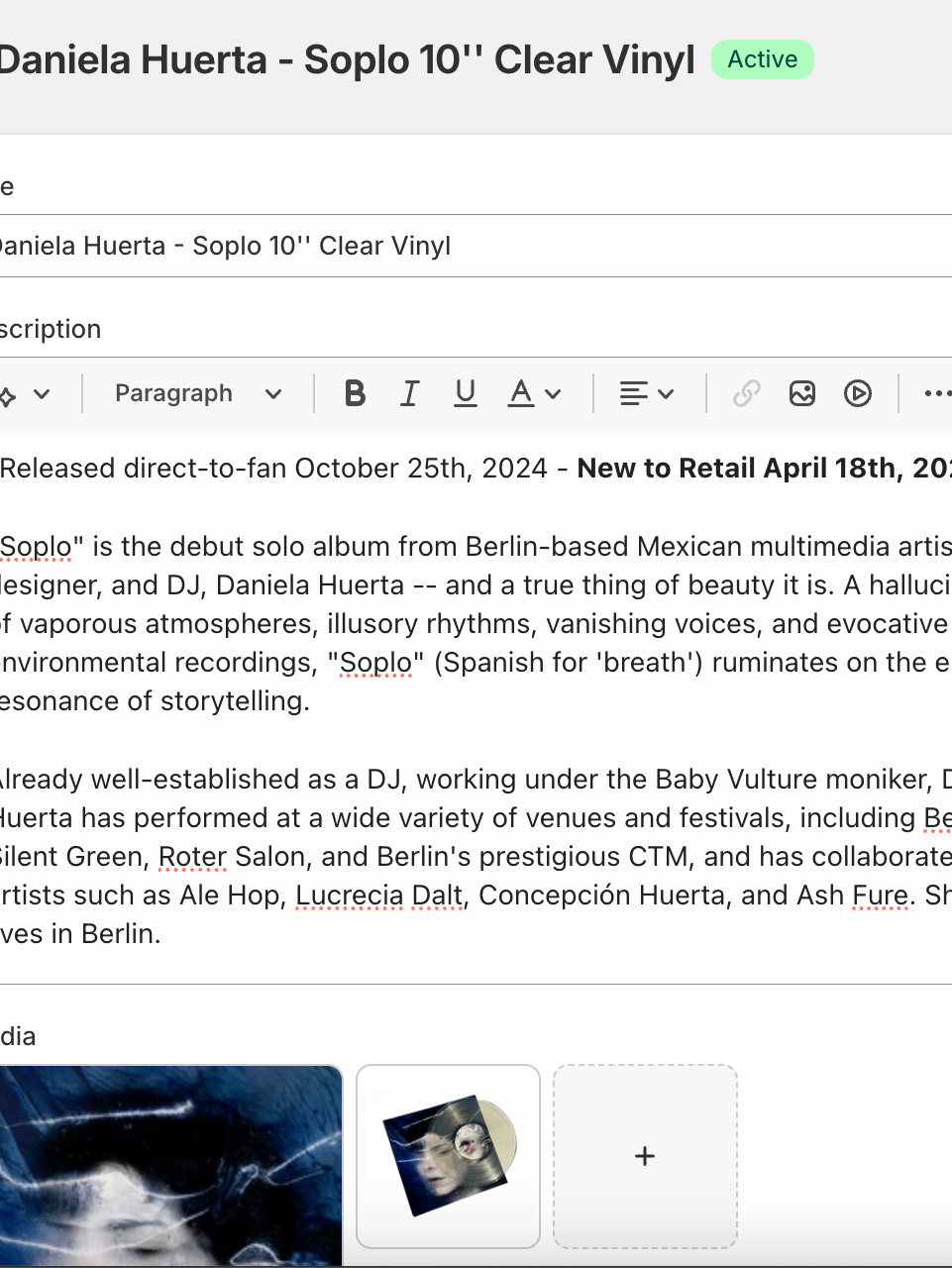952x1268 pixels.
Task: Click the text 'resonance of storytelling.'
Action: [155, 701]
